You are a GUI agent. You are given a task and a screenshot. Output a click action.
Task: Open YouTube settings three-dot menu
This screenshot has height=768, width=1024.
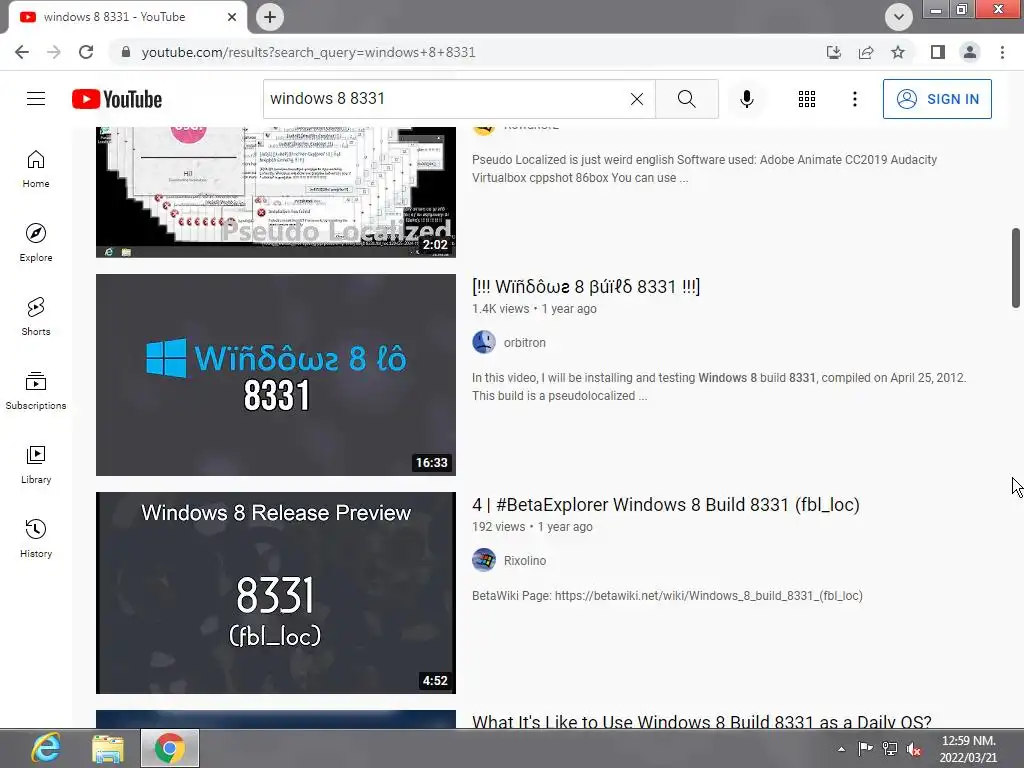coord(854,99)
